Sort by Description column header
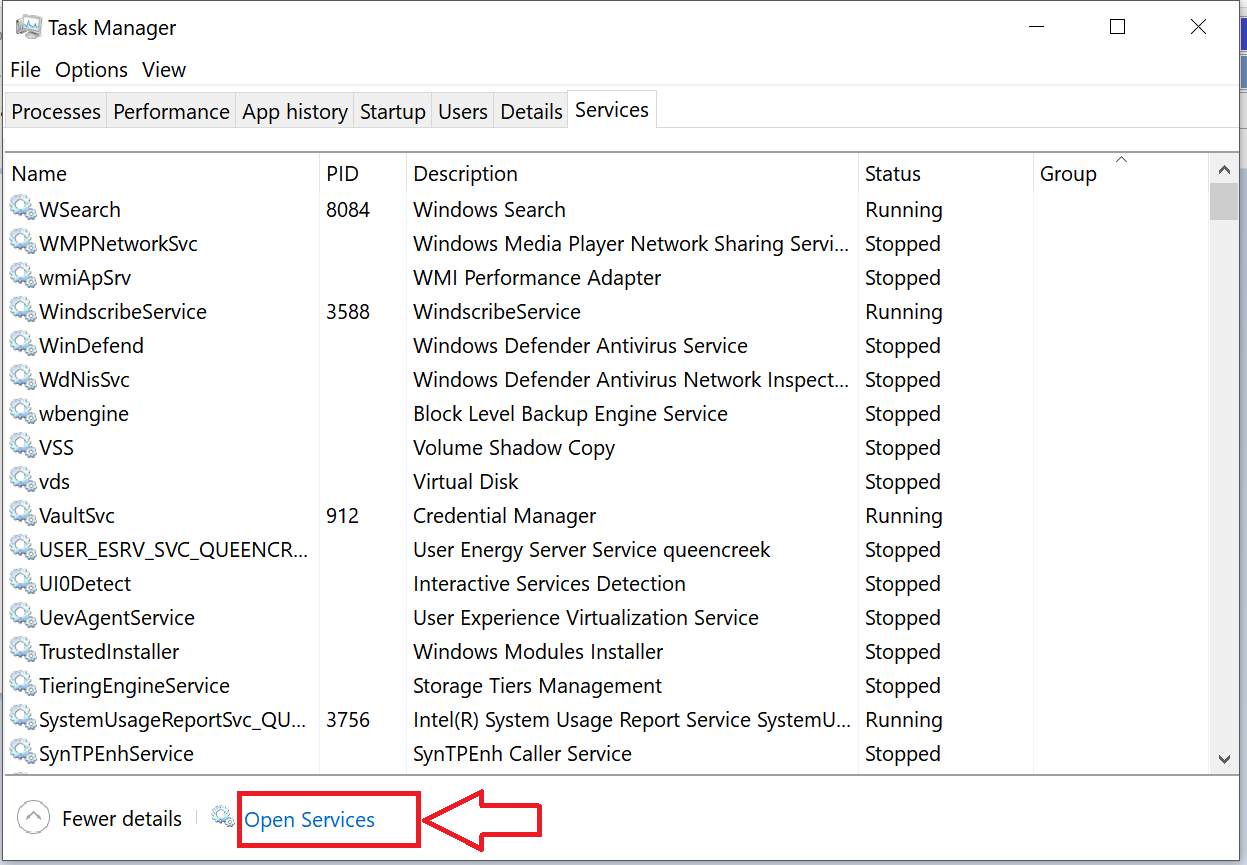Screen dimensions: 1247x865 click(x=632, y=174)
